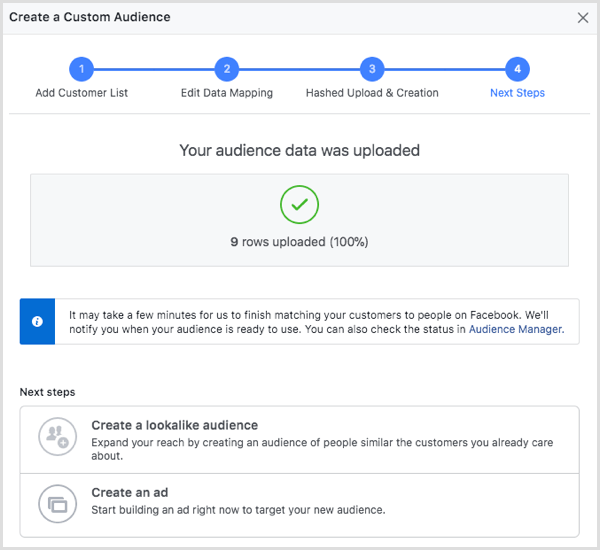Click Create a lookalike audience heading
This screenshot has width=600, height=550.
click(174, 425)
